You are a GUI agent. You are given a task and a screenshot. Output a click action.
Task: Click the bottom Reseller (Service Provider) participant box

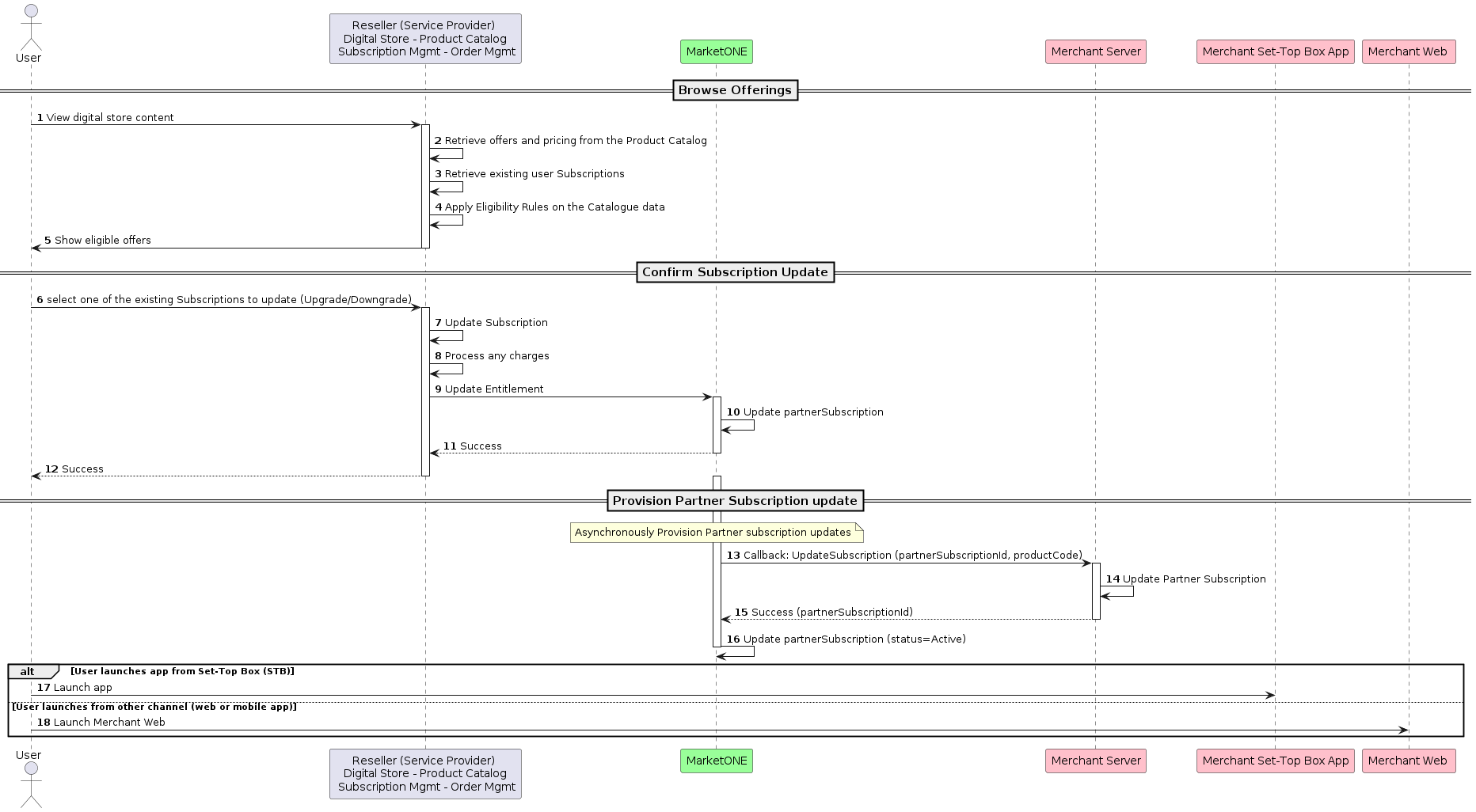coord(425,774)
